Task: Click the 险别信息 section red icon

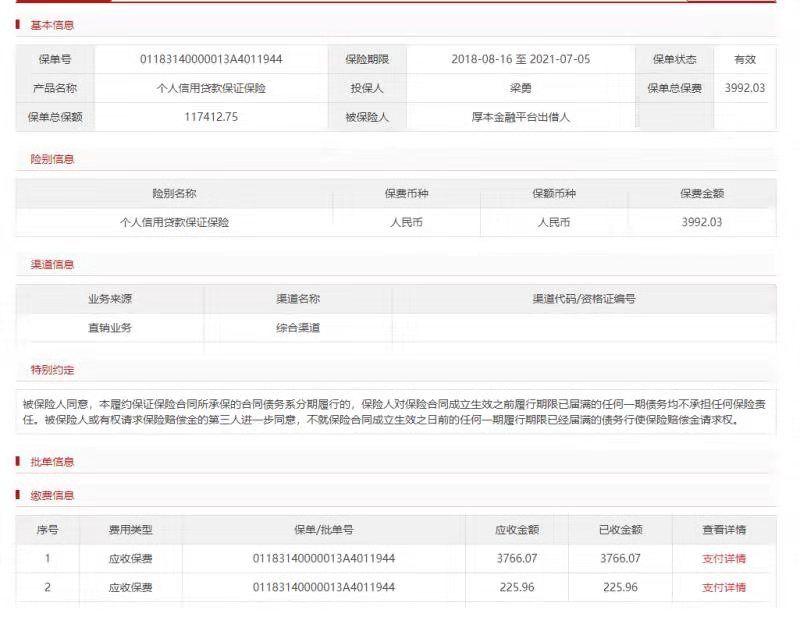Action: tap(20, 159)
